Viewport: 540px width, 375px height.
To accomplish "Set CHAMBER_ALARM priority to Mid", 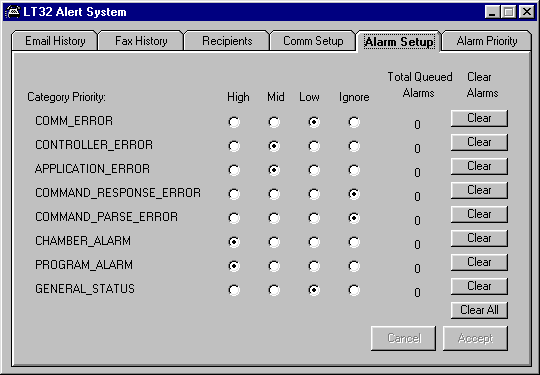I will coord(274,242).
